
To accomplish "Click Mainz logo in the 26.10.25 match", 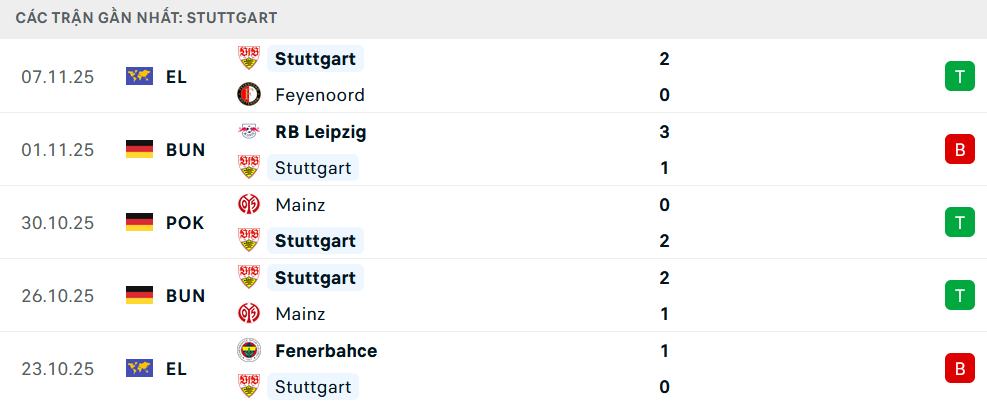I will [x=248, y=314].
